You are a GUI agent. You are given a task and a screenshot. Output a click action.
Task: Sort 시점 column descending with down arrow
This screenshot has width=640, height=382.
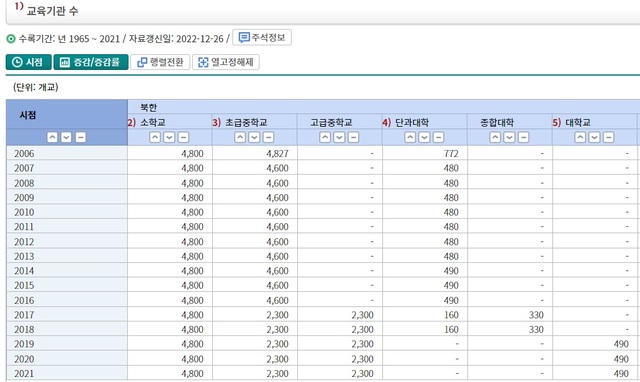tap(66, 138)
